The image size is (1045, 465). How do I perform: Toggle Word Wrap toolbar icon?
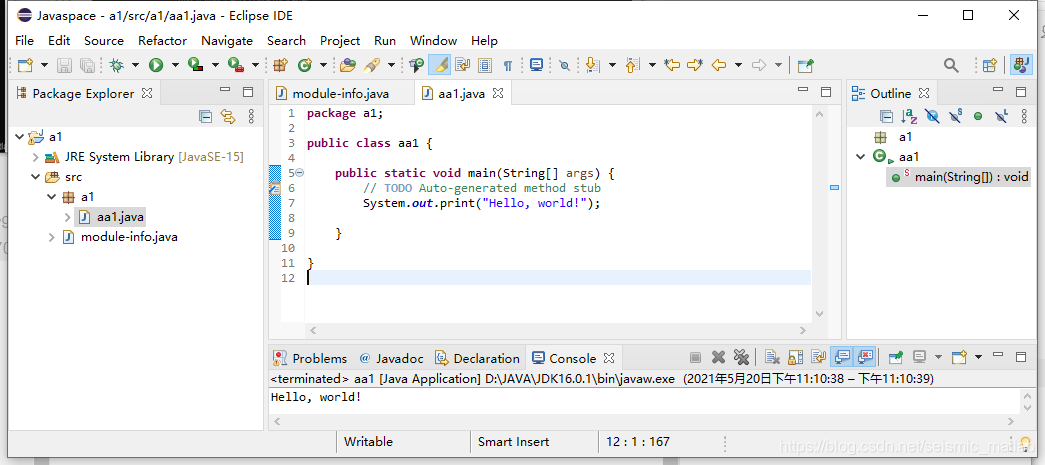pyautogui.click(x=463, y=65)
